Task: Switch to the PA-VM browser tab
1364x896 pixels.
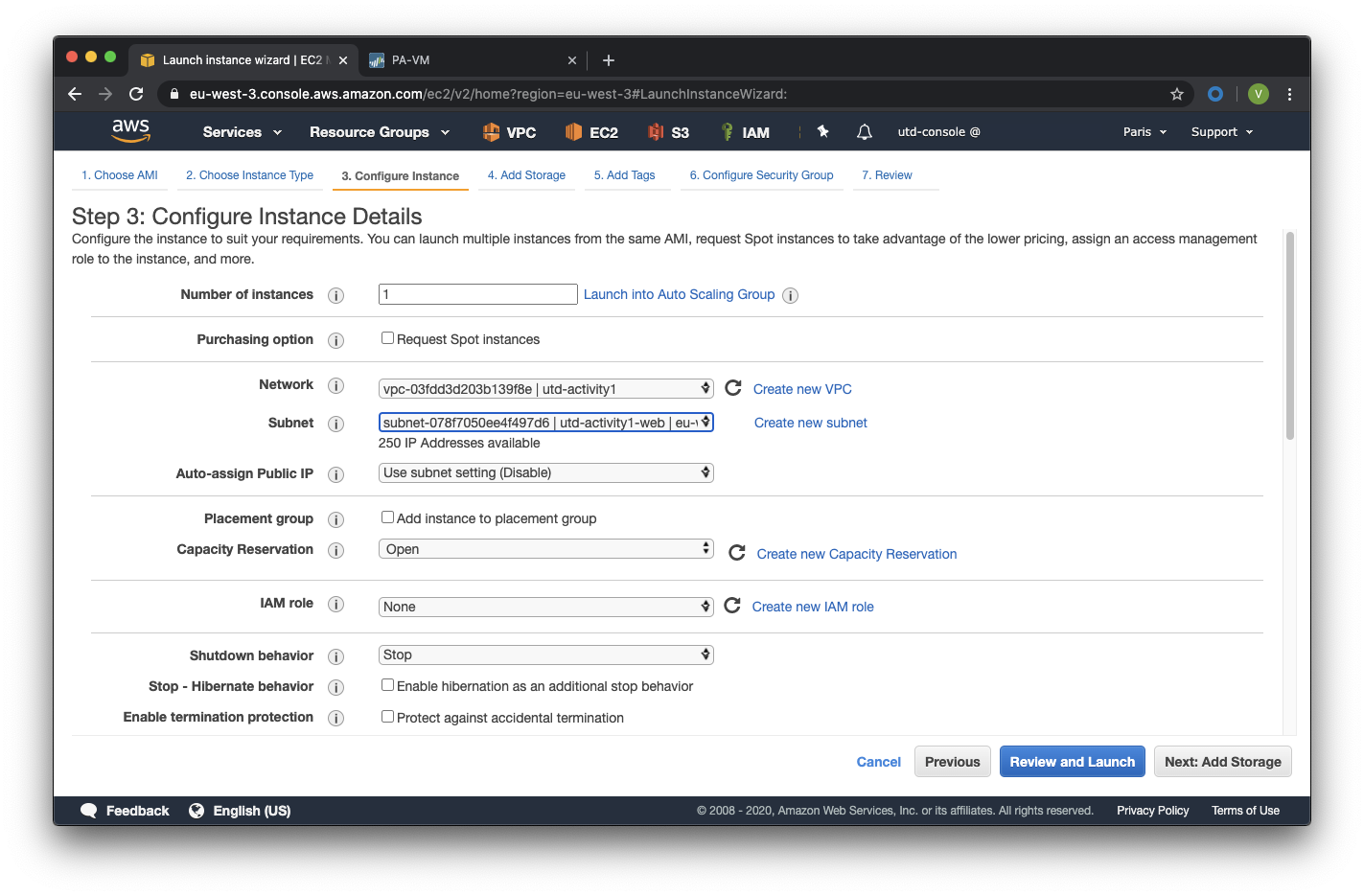Action: (473, 60)
